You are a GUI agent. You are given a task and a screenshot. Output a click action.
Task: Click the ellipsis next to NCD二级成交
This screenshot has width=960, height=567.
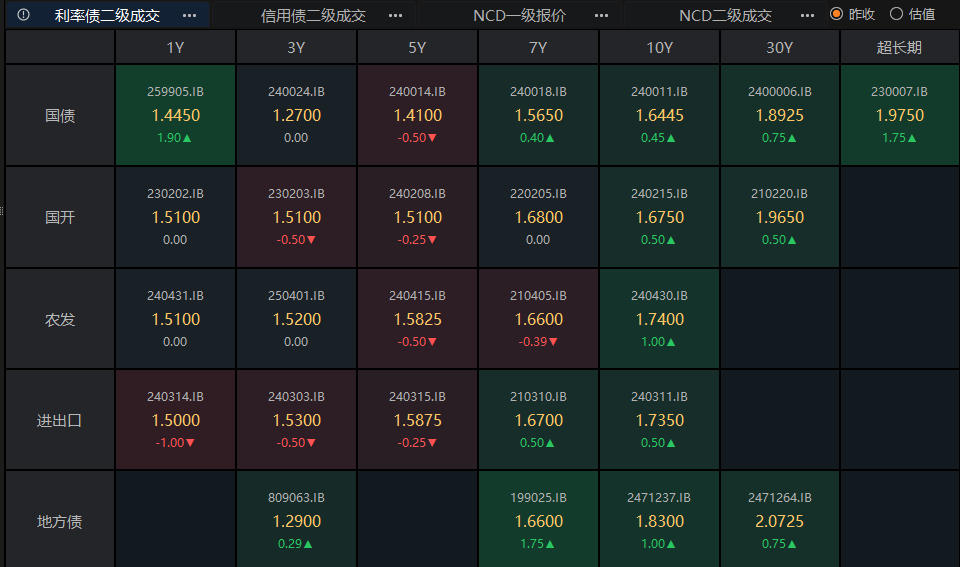(807, 15)
